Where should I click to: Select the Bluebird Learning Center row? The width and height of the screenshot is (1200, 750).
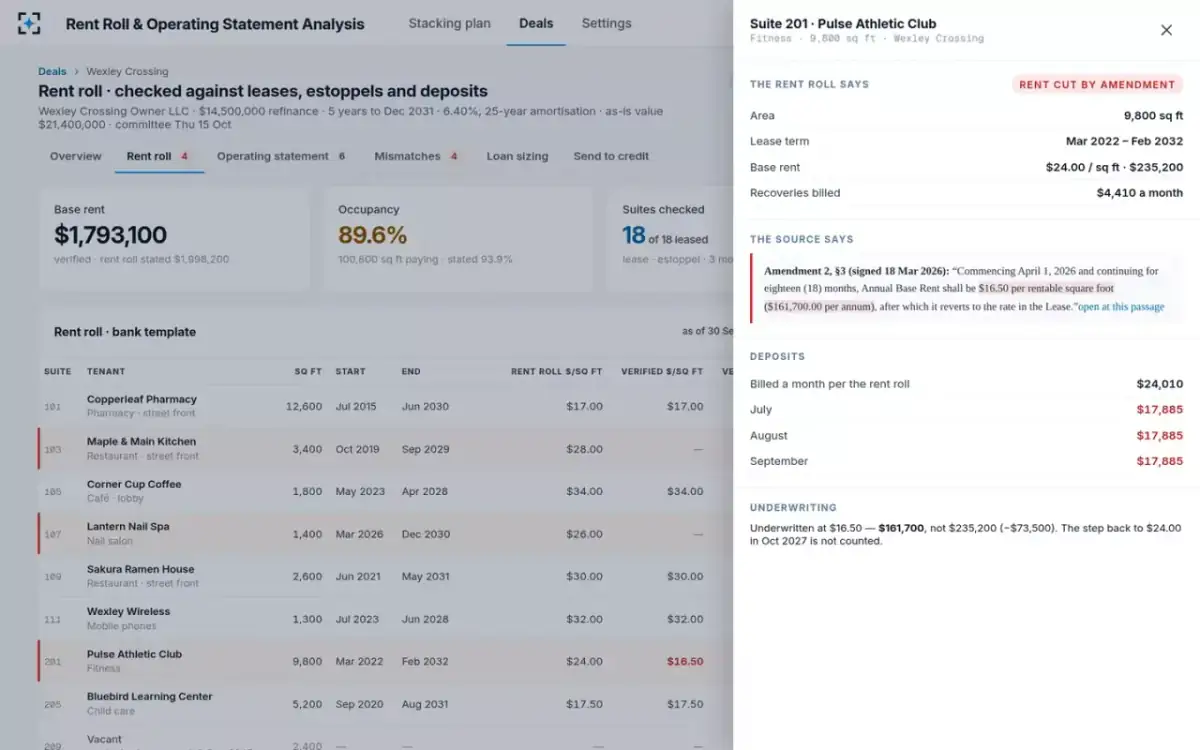pyautogui.click(x=386, y=704)
